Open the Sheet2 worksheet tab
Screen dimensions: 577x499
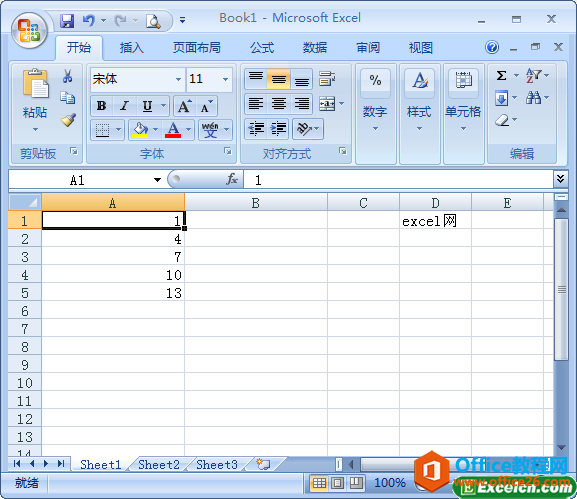point(159,465)
